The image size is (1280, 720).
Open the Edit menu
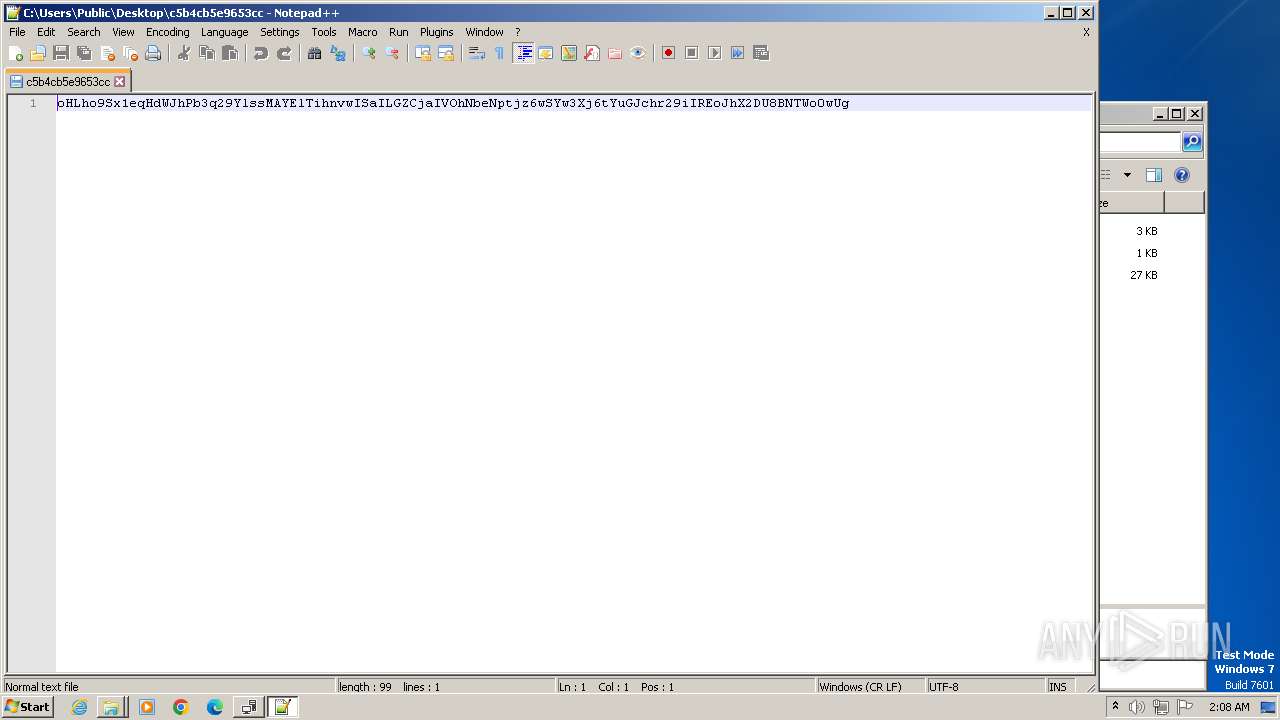[x=46, y=32]
